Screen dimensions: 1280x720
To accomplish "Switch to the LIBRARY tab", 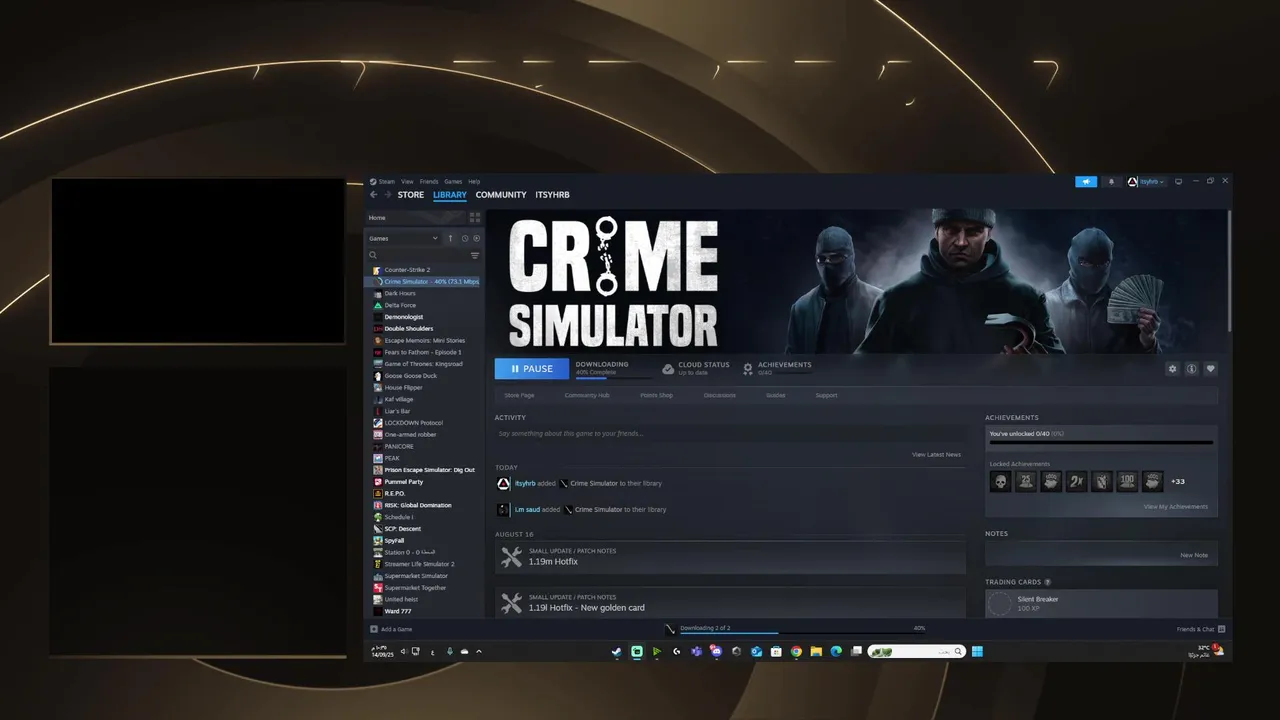I will 450,195.
